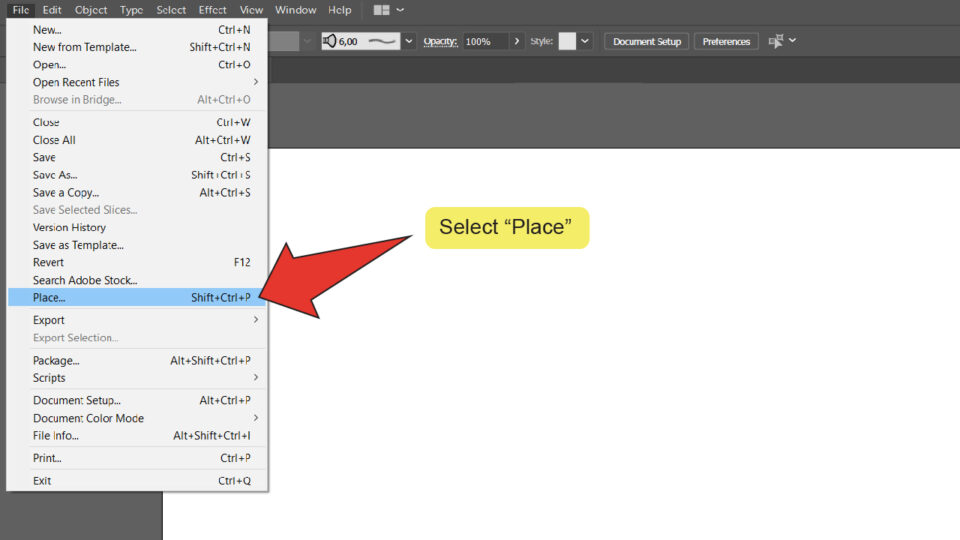
Task: Select Place... in File menu
Action: pos(138,298)
